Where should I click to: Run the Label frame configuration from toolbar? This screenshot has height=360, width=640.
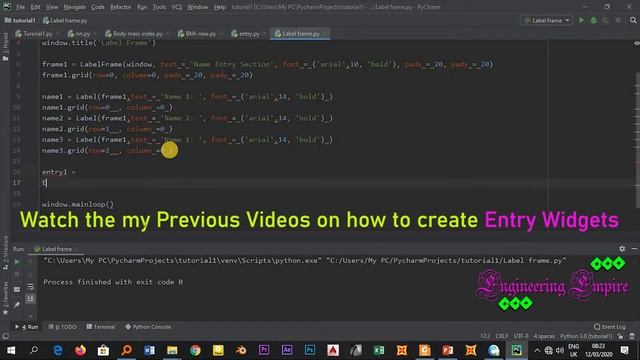(581, 20)
